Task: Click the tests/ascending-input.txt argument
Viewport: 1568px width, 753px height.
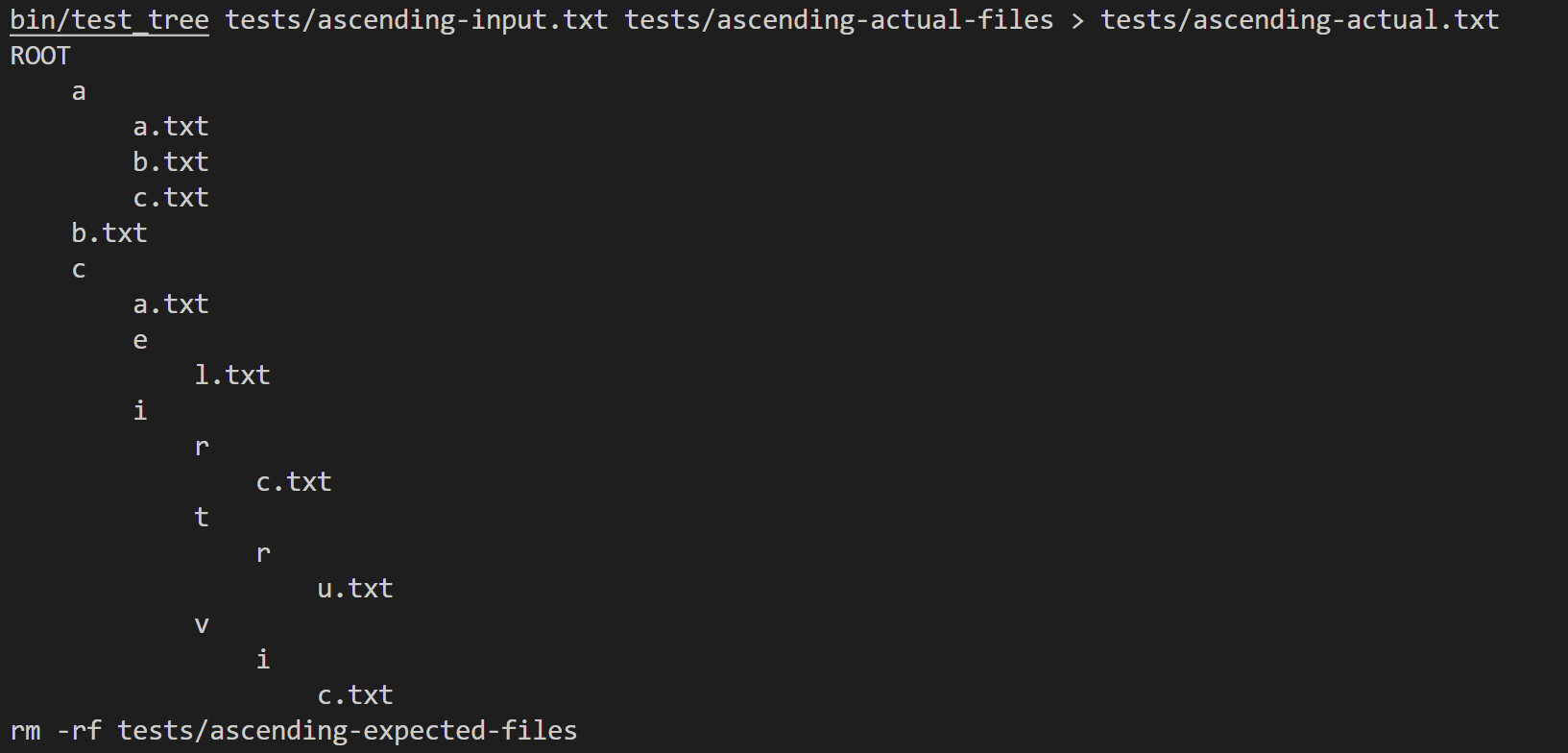Action: tap(416, 20)
